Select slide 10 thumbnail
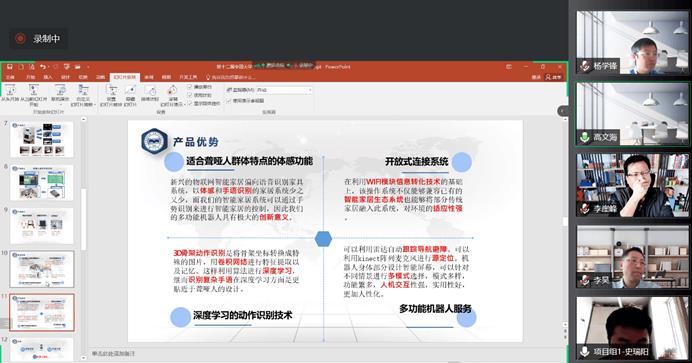Viewport: 692px width, 363px height. pos(42,269)
